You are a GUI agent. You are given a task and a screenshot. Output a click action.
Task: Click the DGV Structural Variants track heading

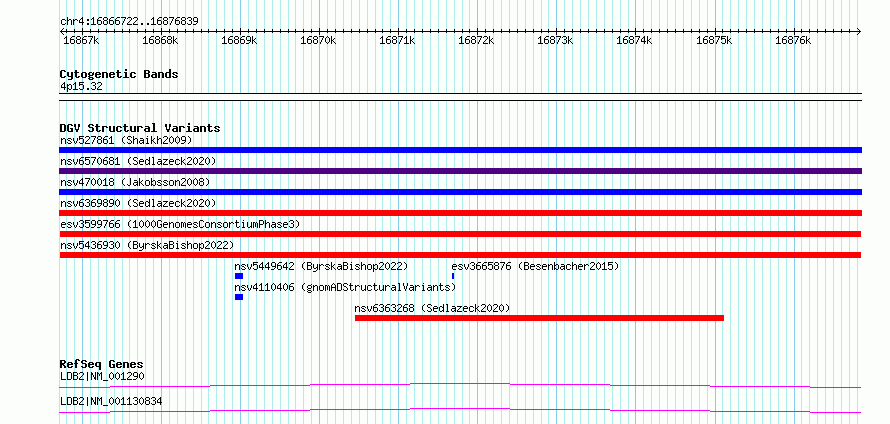[x=140, y=128]
